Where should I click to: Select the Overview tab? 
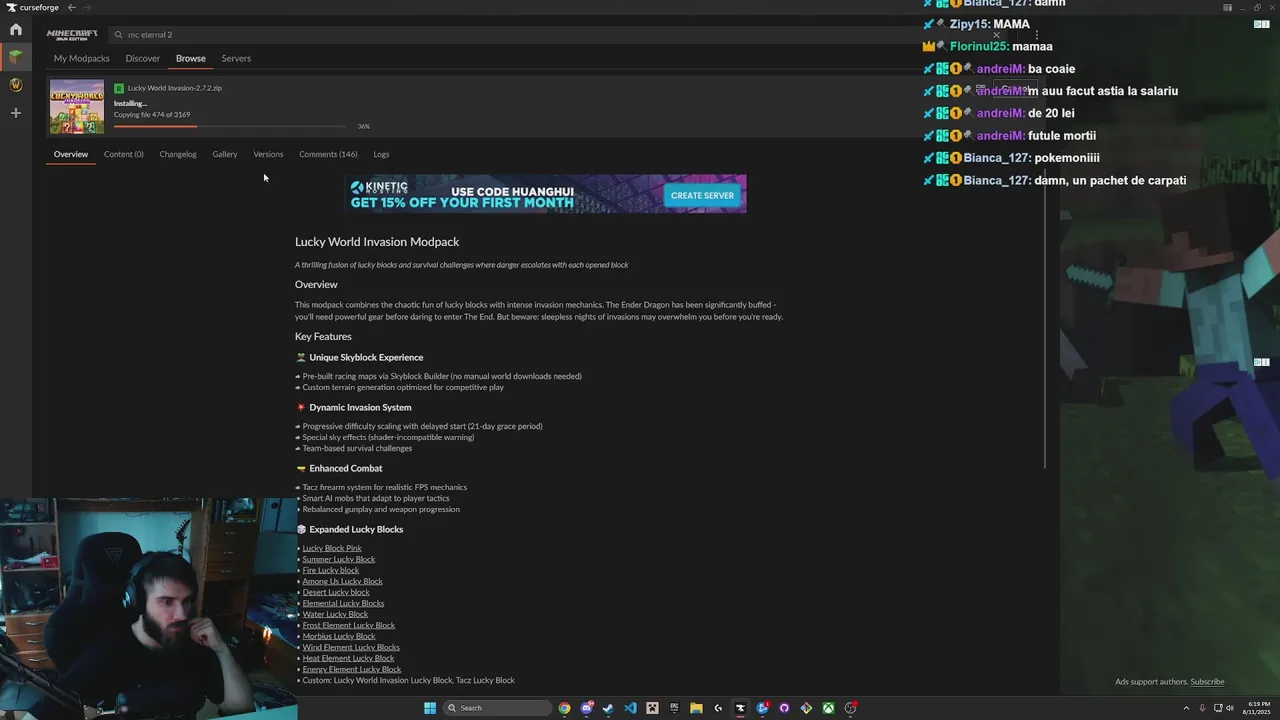tap(71, 154)
